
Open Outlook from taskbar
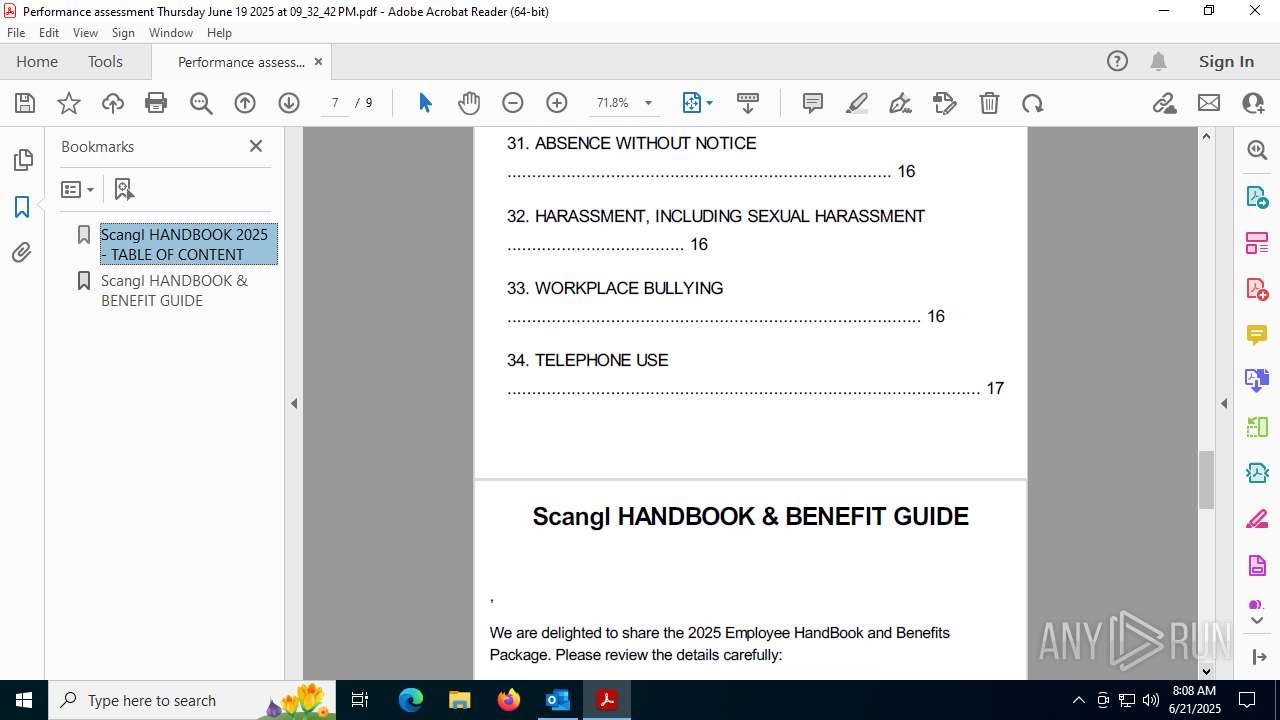(x=558, y=700)
